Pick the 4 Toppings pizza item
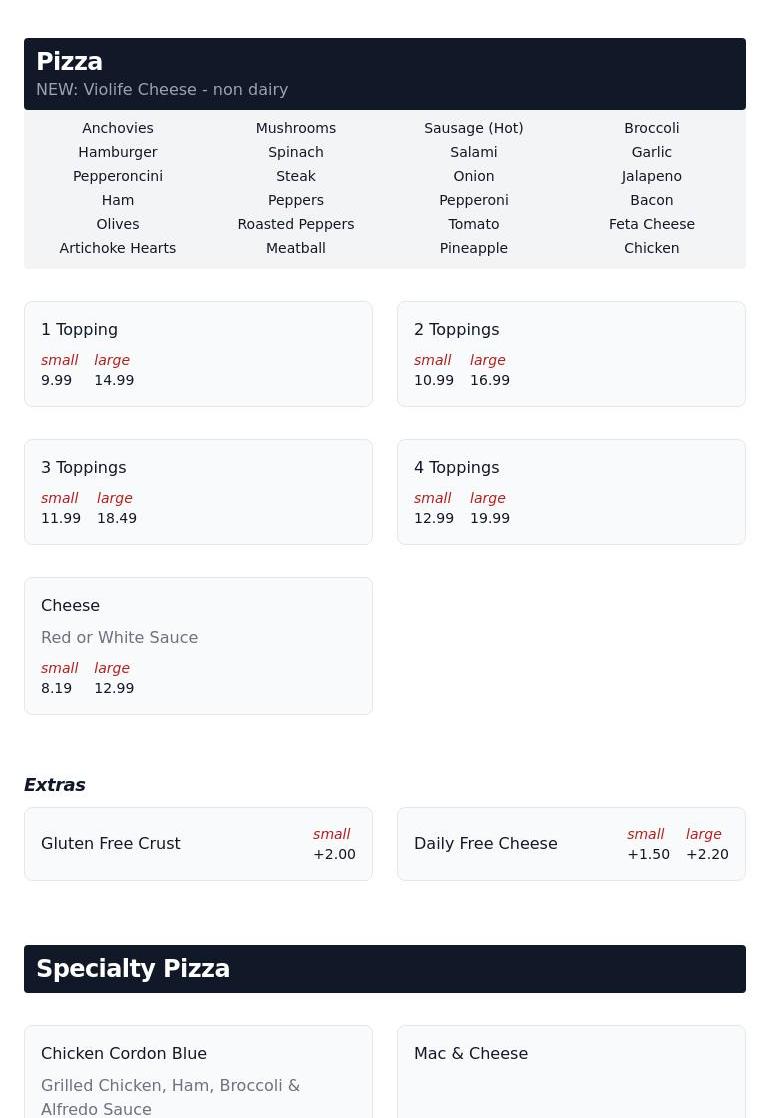 coord(571,492)
